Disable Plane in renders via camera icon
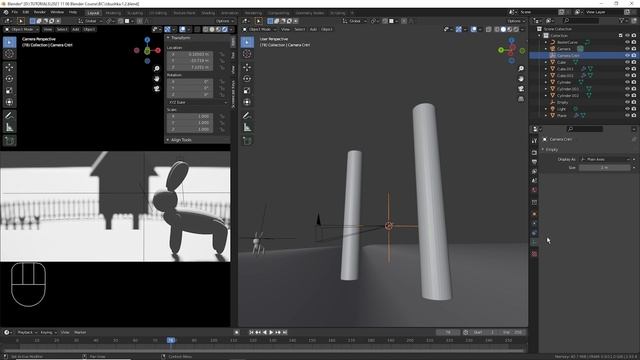 [x=634, y=116]
